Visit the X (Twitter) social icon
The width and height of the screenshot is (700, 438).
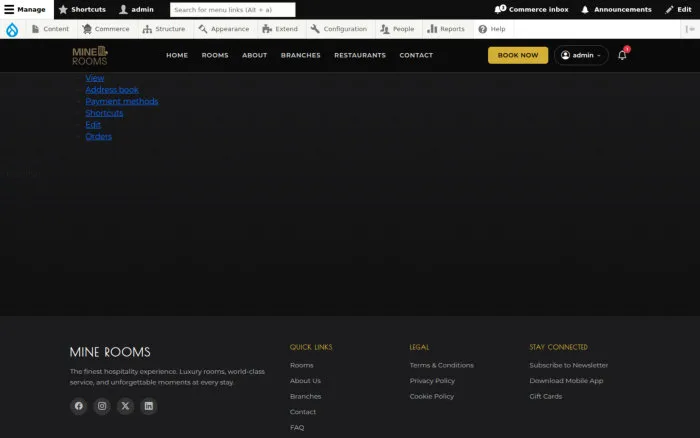point(125,406)
